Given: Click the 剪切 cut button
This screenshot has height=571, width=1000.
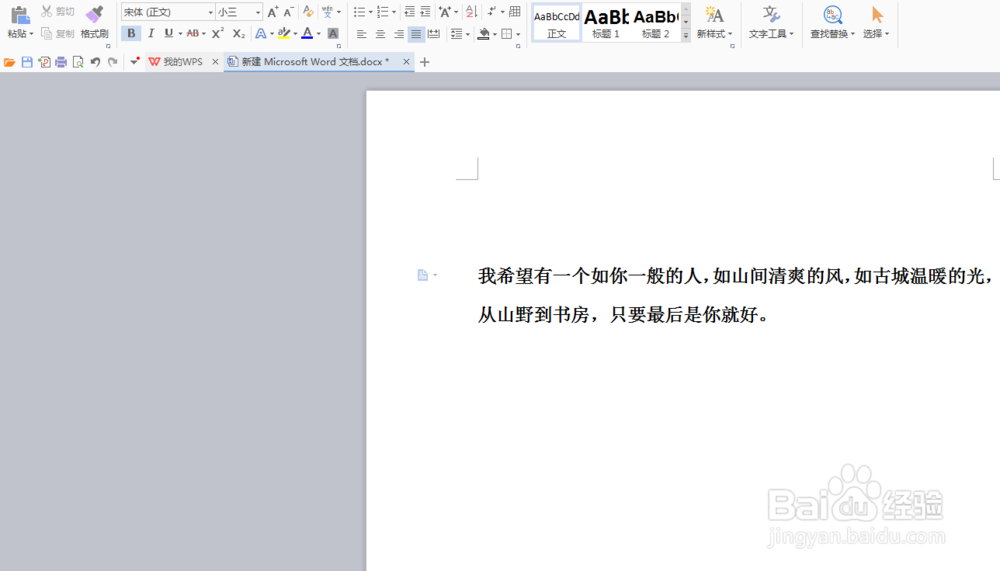Looking at the screenshot, I should pos(58,11).
